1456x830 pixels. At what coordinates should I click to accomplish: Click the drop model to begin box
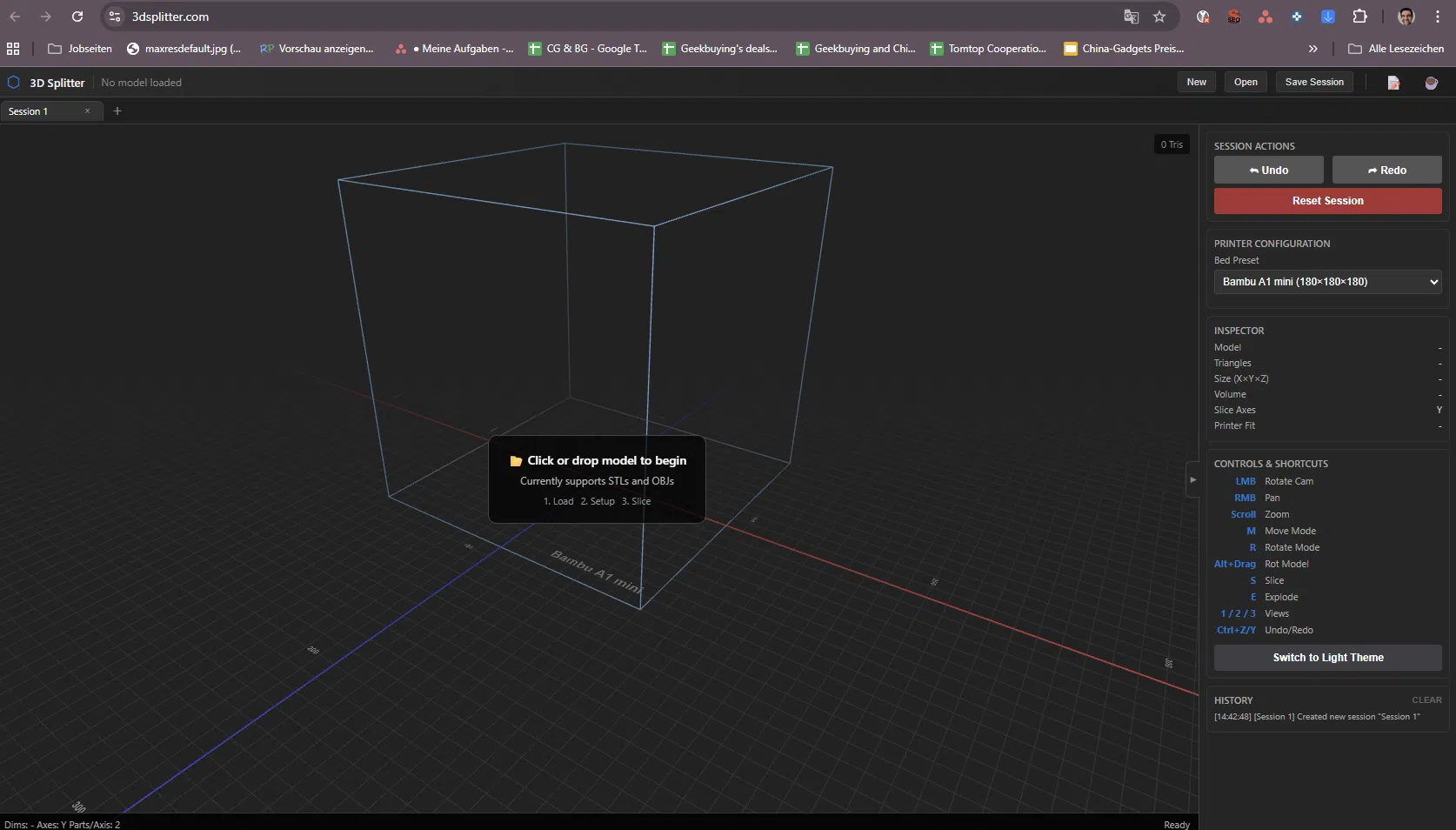[x=597, y=479]
